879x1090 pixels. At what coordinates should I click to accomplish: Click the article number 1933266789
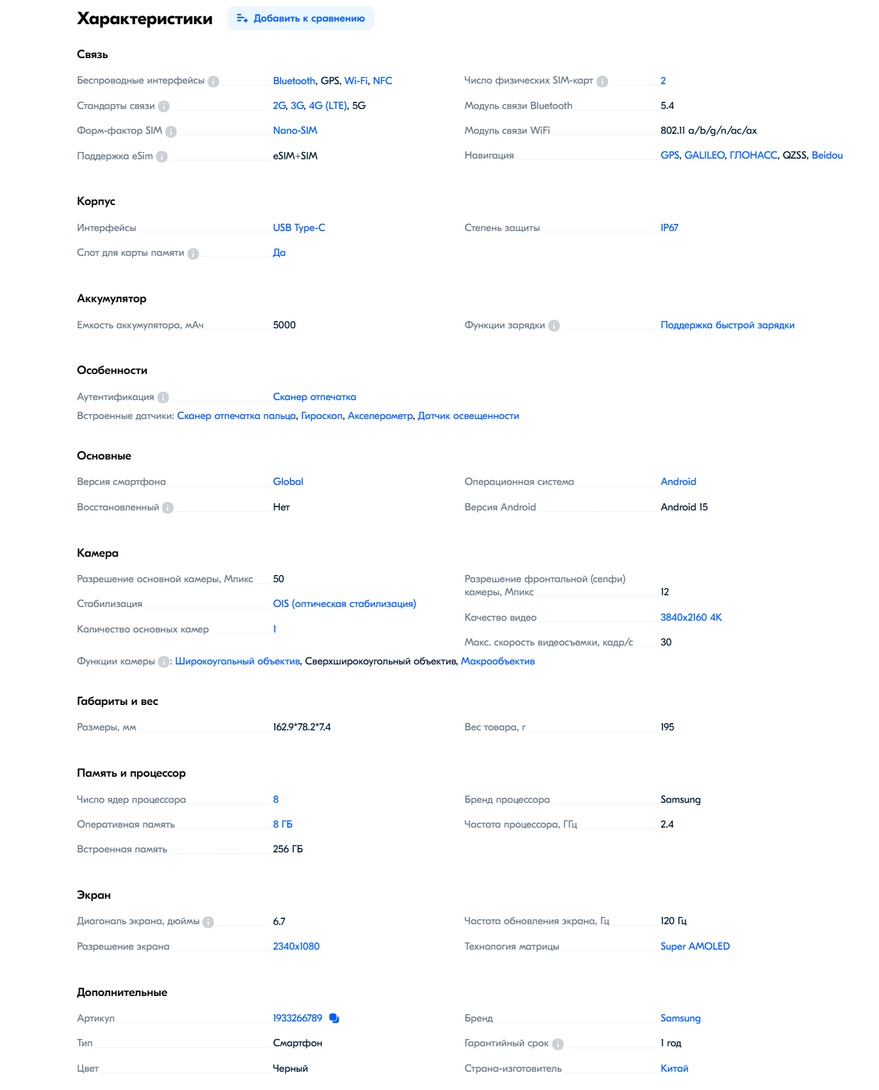pyautogui.click(x=297, y=1018)
